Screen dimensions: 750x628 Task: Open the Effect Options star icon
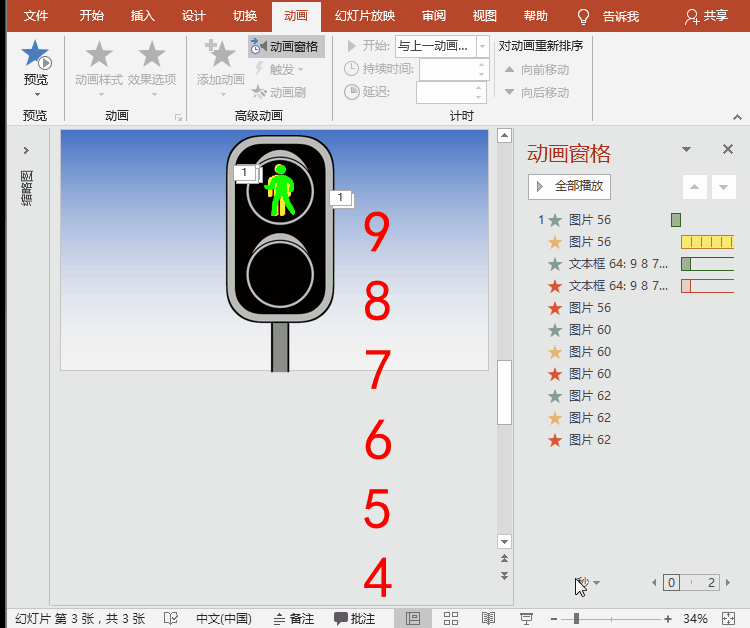tap(152, 54)
